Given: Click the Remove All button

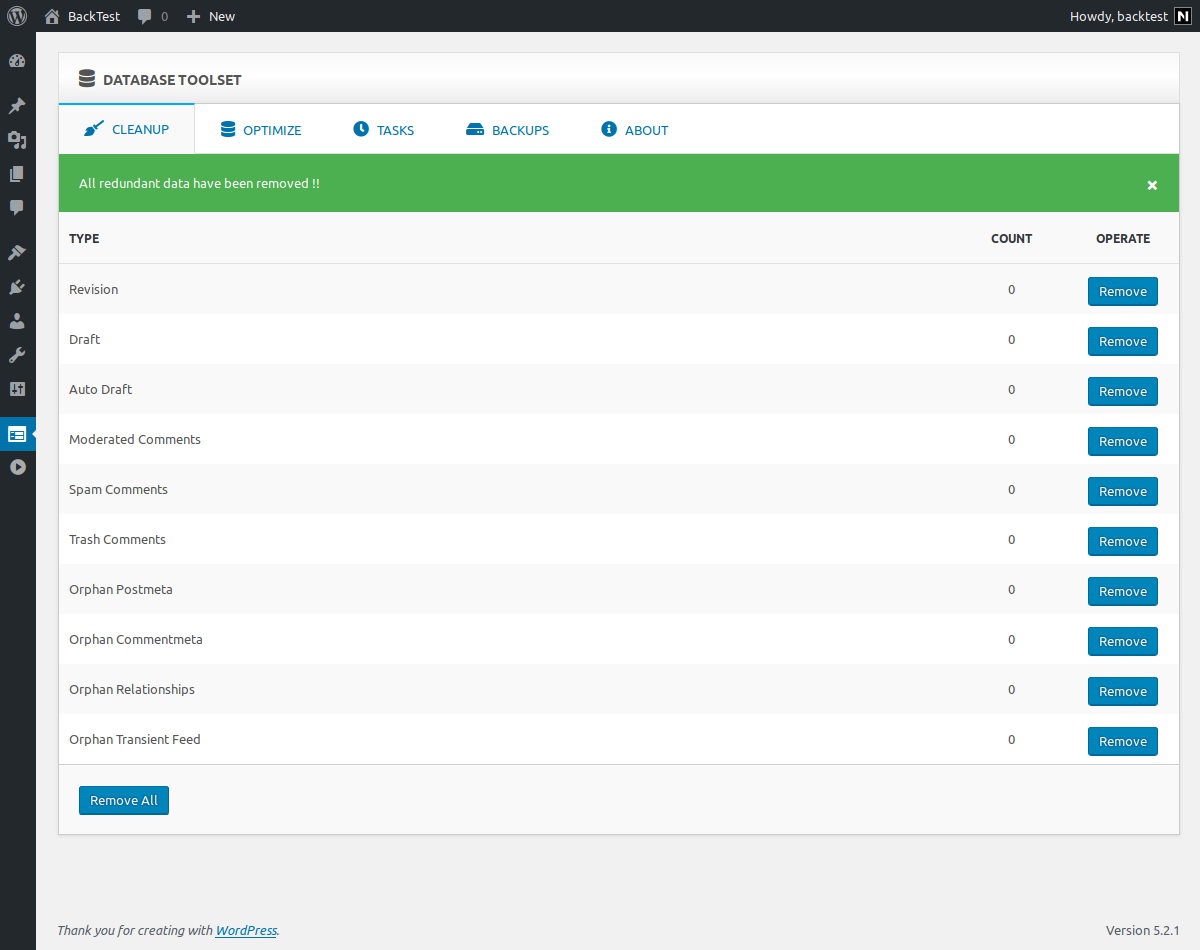Looking at the screenshot, I should (124, 800).
